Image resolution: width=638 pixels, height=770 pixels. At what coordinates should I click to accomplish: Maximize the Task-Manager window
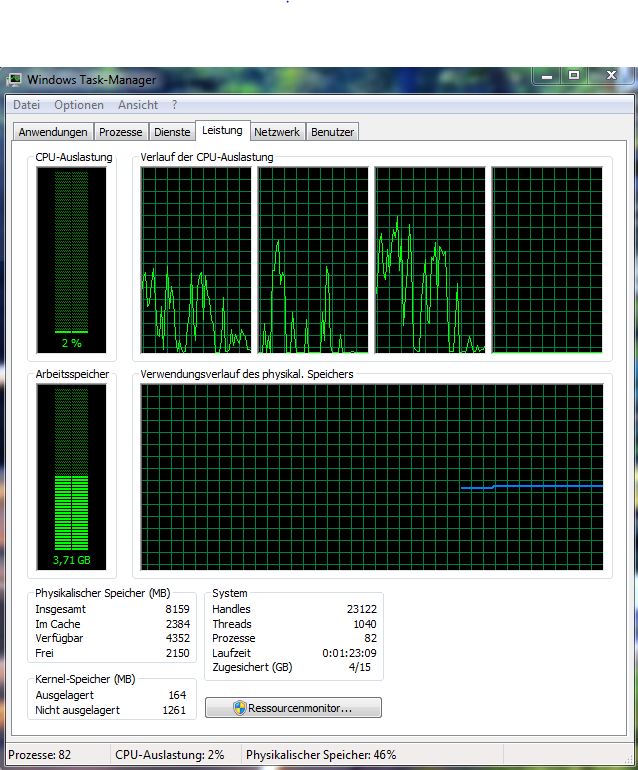pyautogui.click(x=574, y=76)
